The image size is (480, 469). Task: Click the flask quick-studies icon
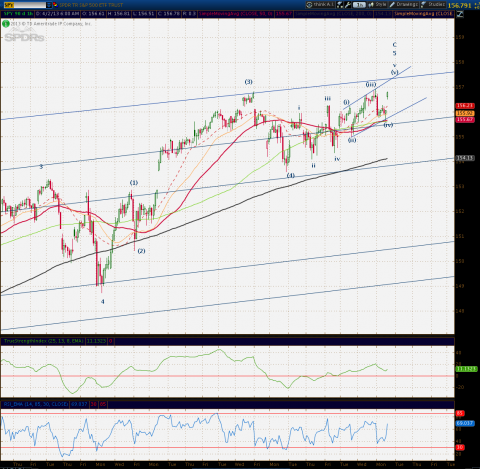click(340, 5)
